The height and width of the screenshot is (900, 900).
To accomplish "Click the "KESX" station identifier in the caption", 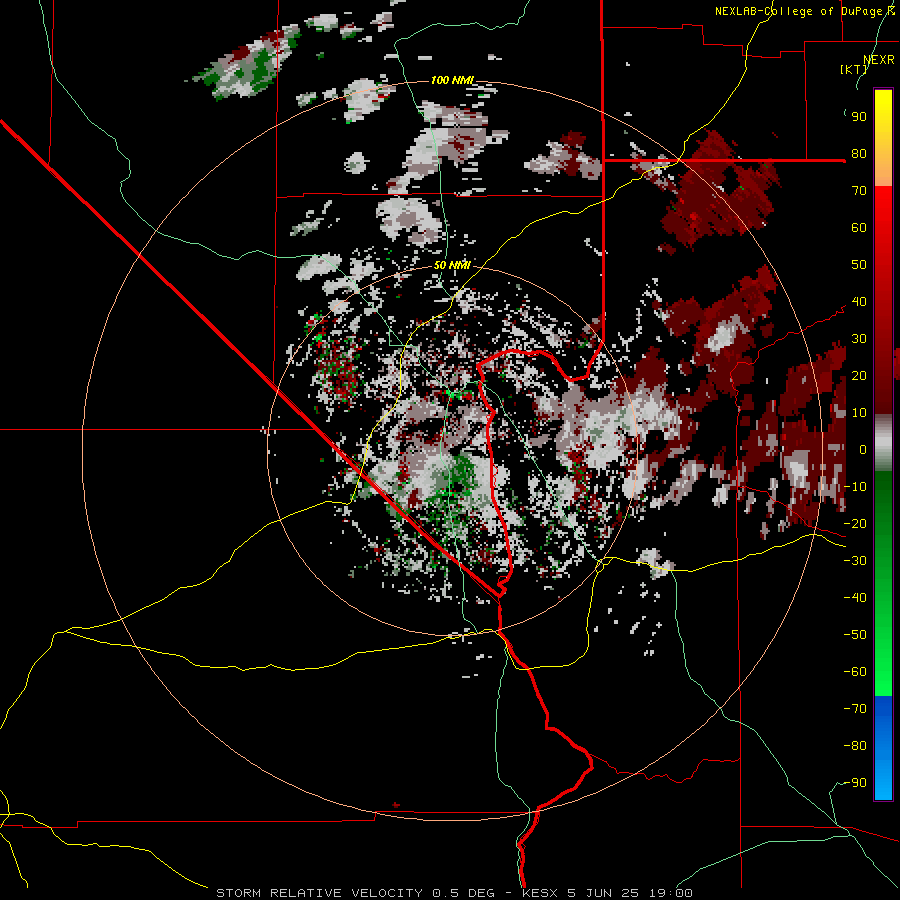I will (542, 893).
